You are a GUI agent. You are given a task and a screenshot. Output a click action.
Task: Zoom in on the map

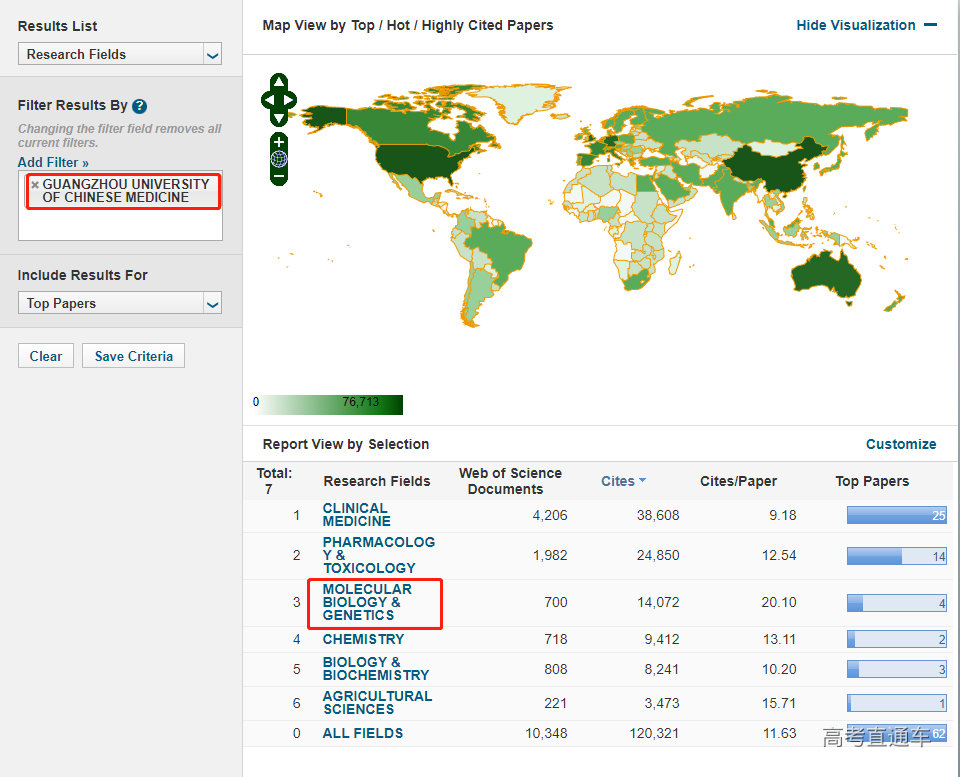pos(279,142)
